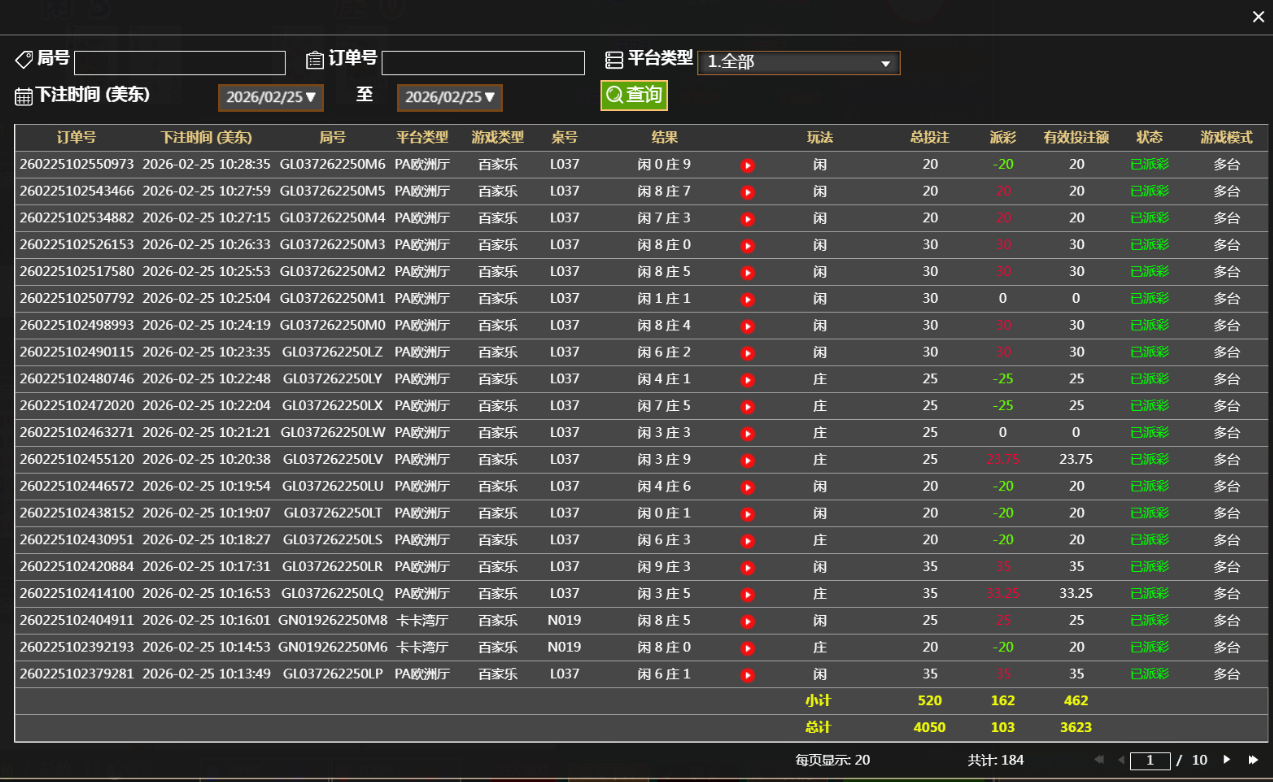This screenshot has width=1273, height=782.
Task: Click replay icon for order 260225102379281
Action: pos(747,675)
